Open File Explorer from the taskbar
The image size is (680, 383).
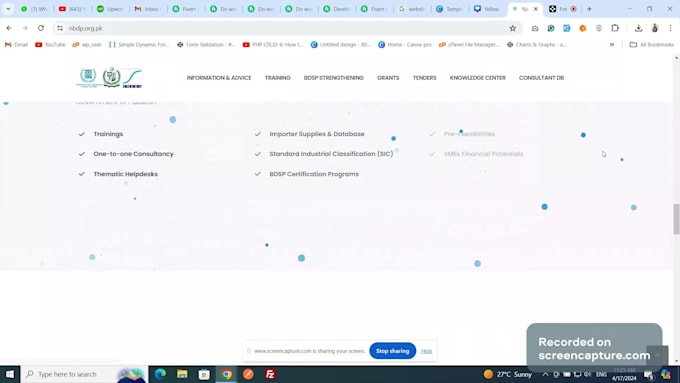pyautogui.click(x=182, y=374)
